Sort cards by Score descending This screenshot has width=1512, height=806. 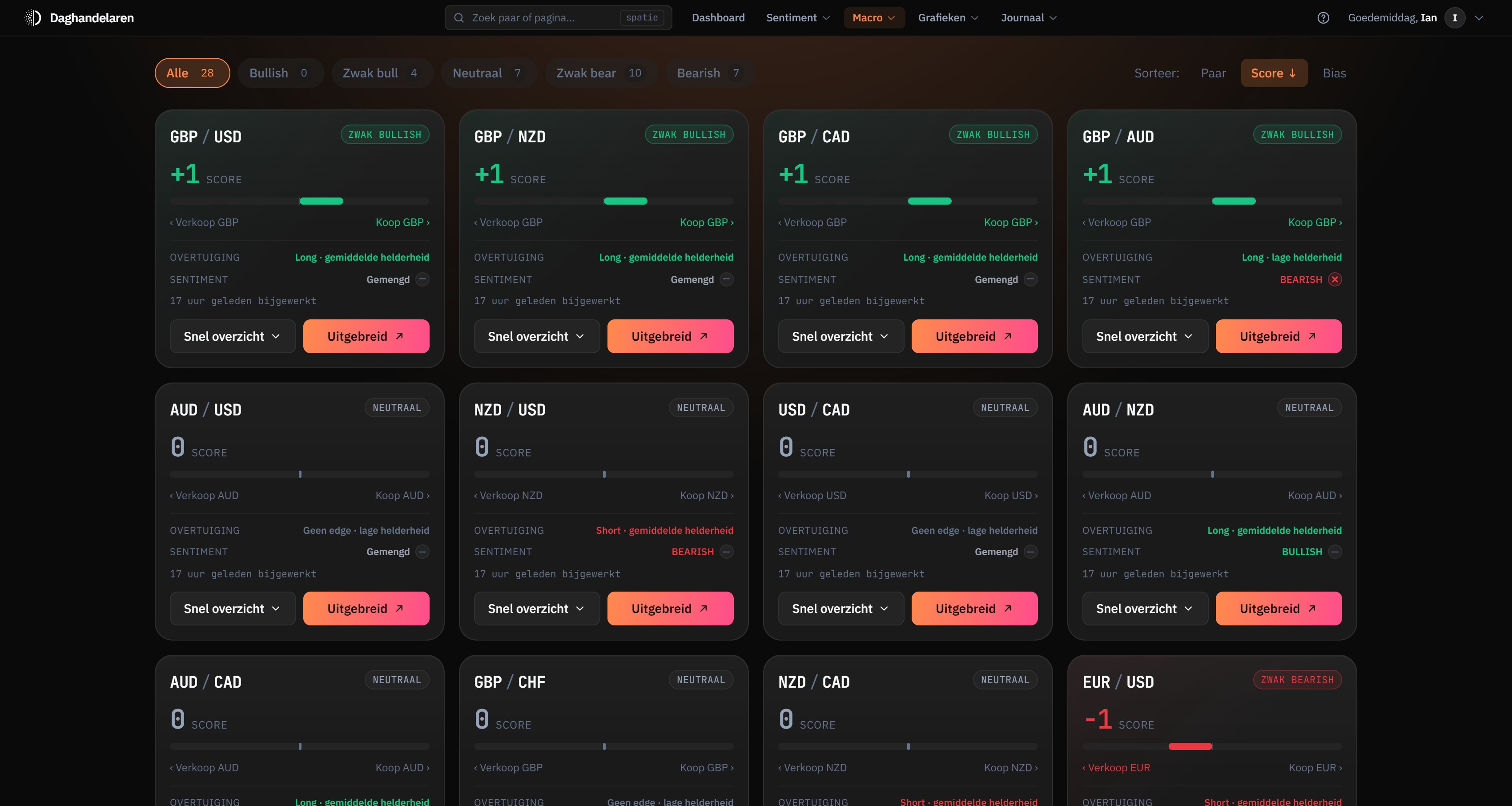pos(1274,73)
